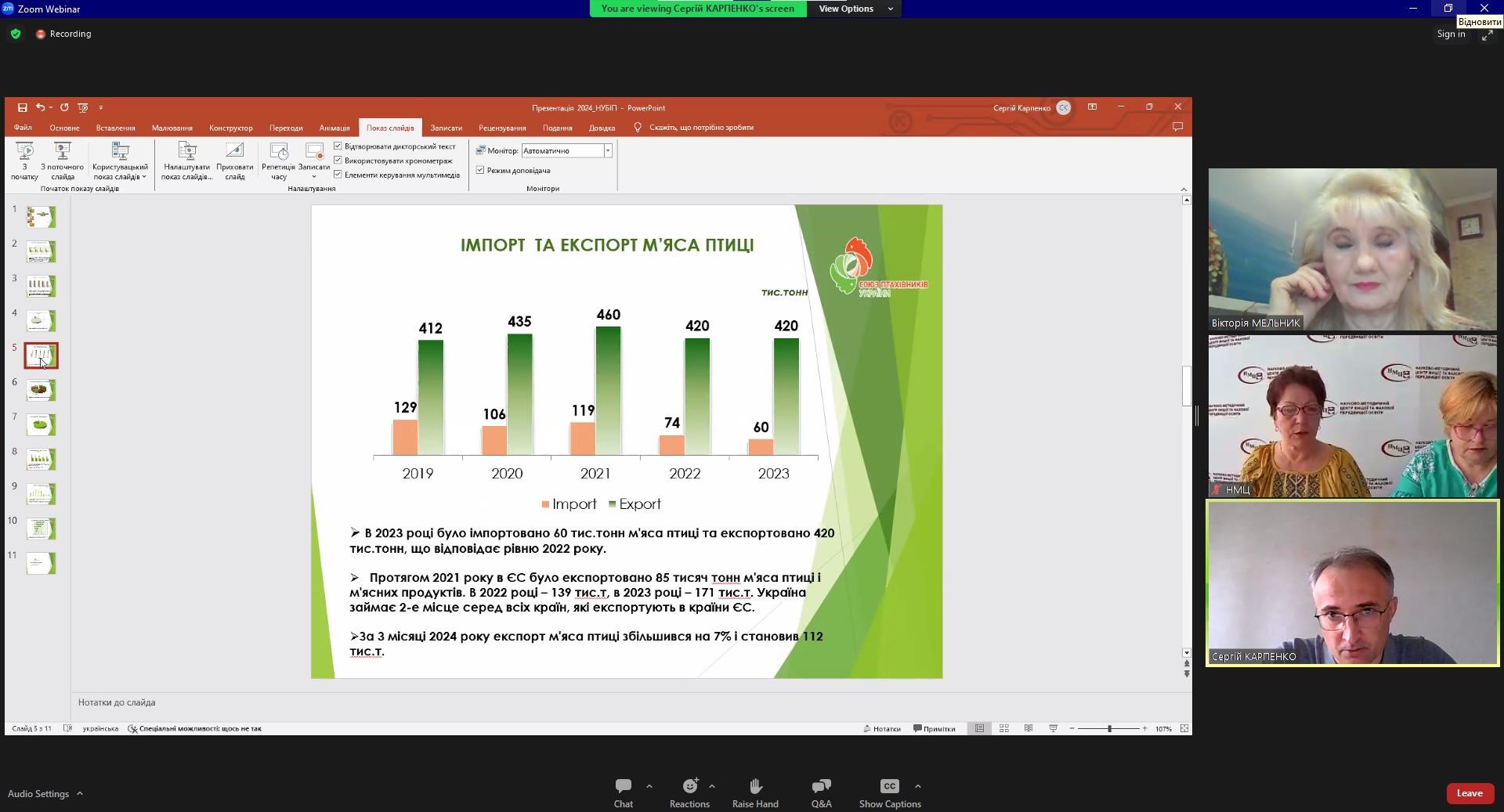Viewport: 1504px width, 812px height.
Task: Open the Анімація tab
Action: tap(334, 128)
